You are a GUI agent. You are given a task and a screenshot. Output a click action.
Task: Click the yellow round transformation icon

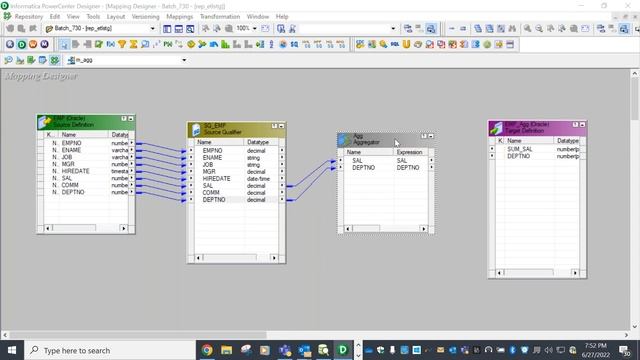pyautogui.click(x=191, y=44)
